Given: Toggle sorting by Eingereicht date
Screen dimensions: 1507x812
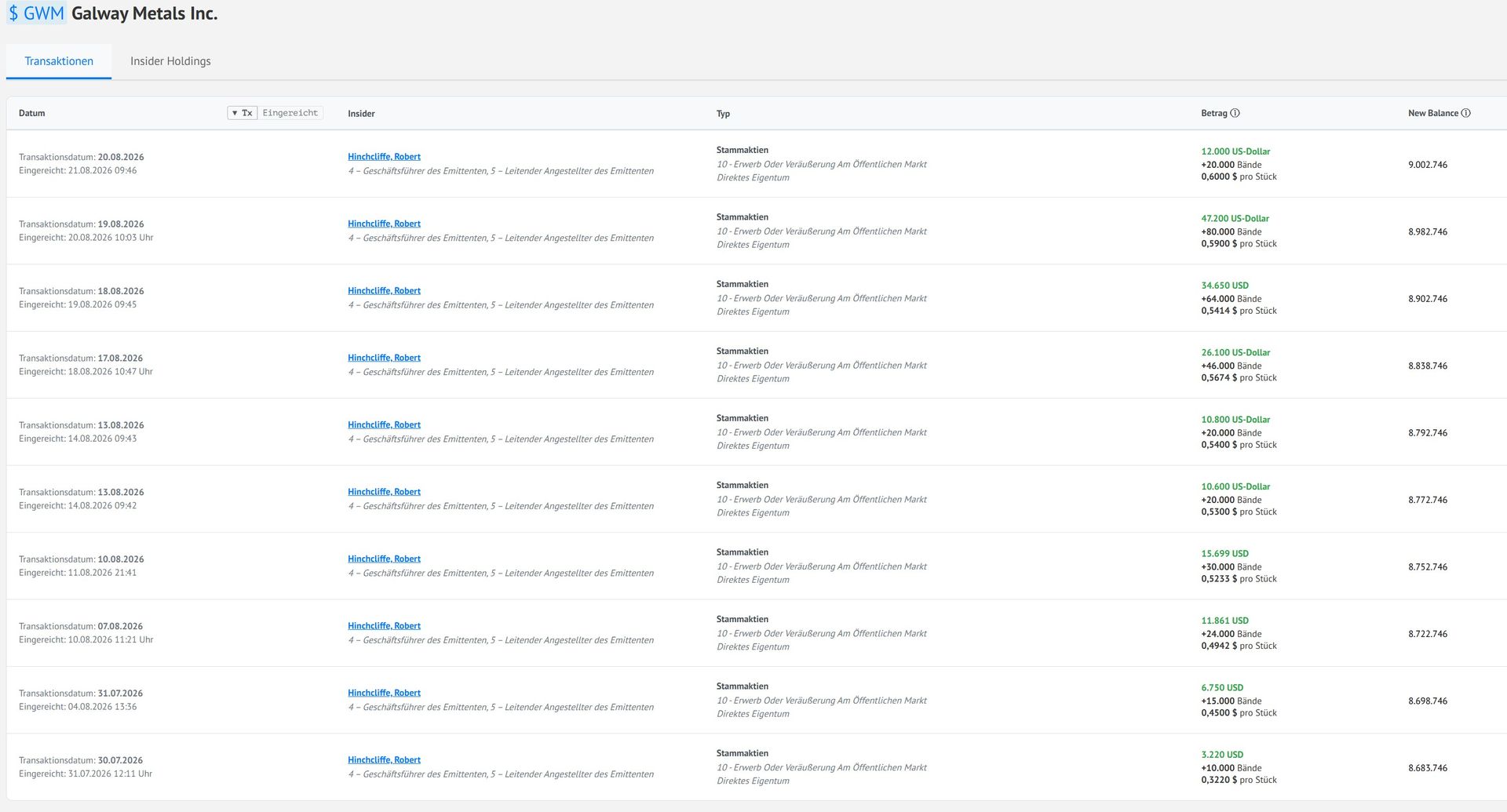Looking at the screenshot, I should pos(290,113).
